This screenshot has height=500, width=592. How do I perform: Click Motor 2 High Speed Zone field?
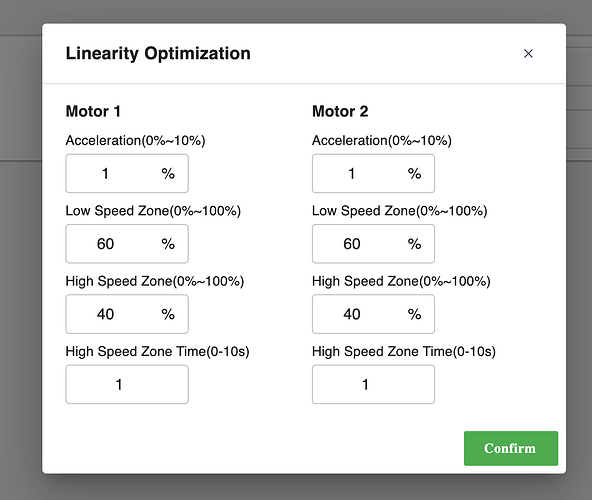click(373, 314)
